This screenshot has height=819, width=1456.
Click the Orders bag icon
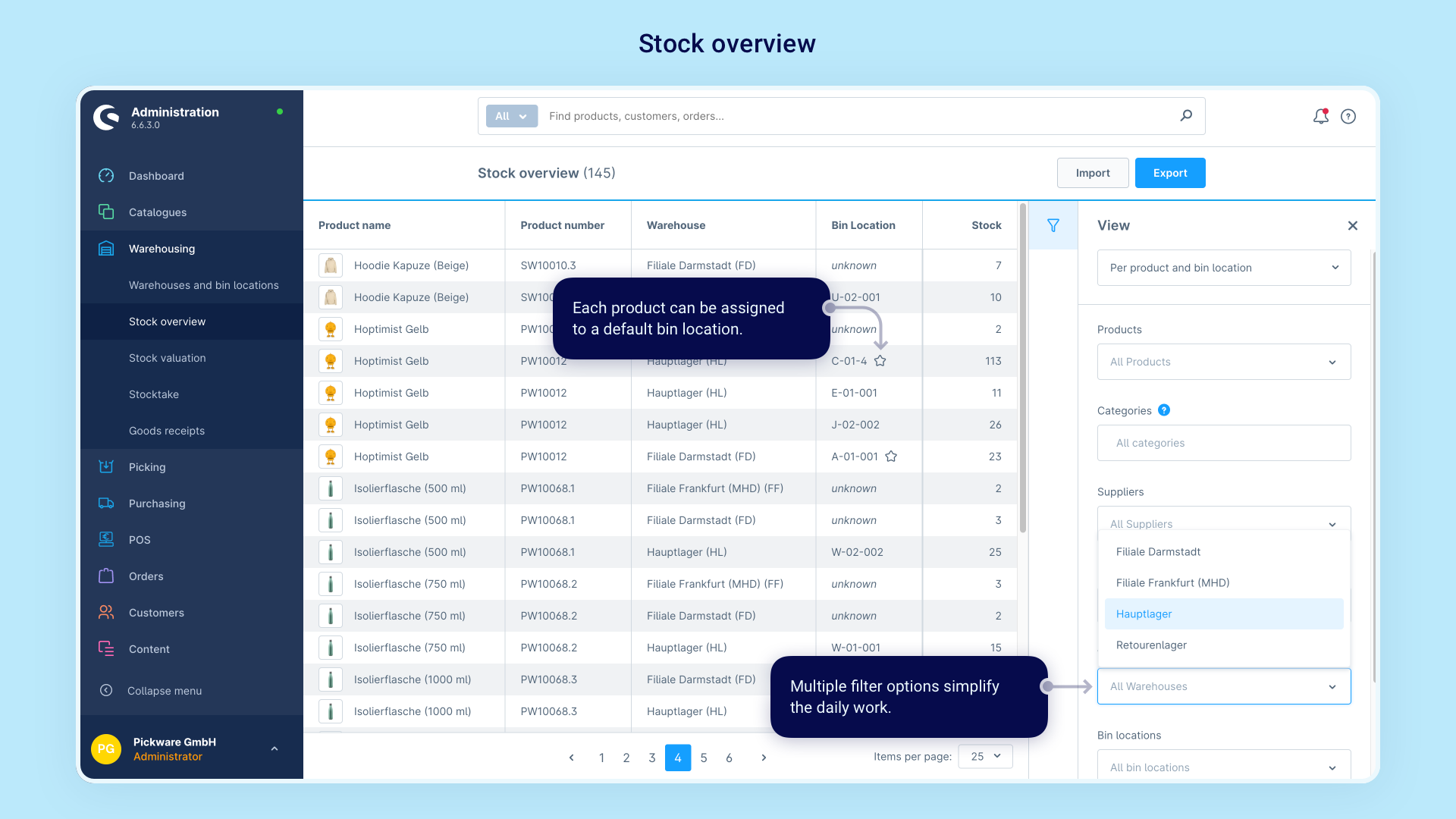[x=106, y=576]
